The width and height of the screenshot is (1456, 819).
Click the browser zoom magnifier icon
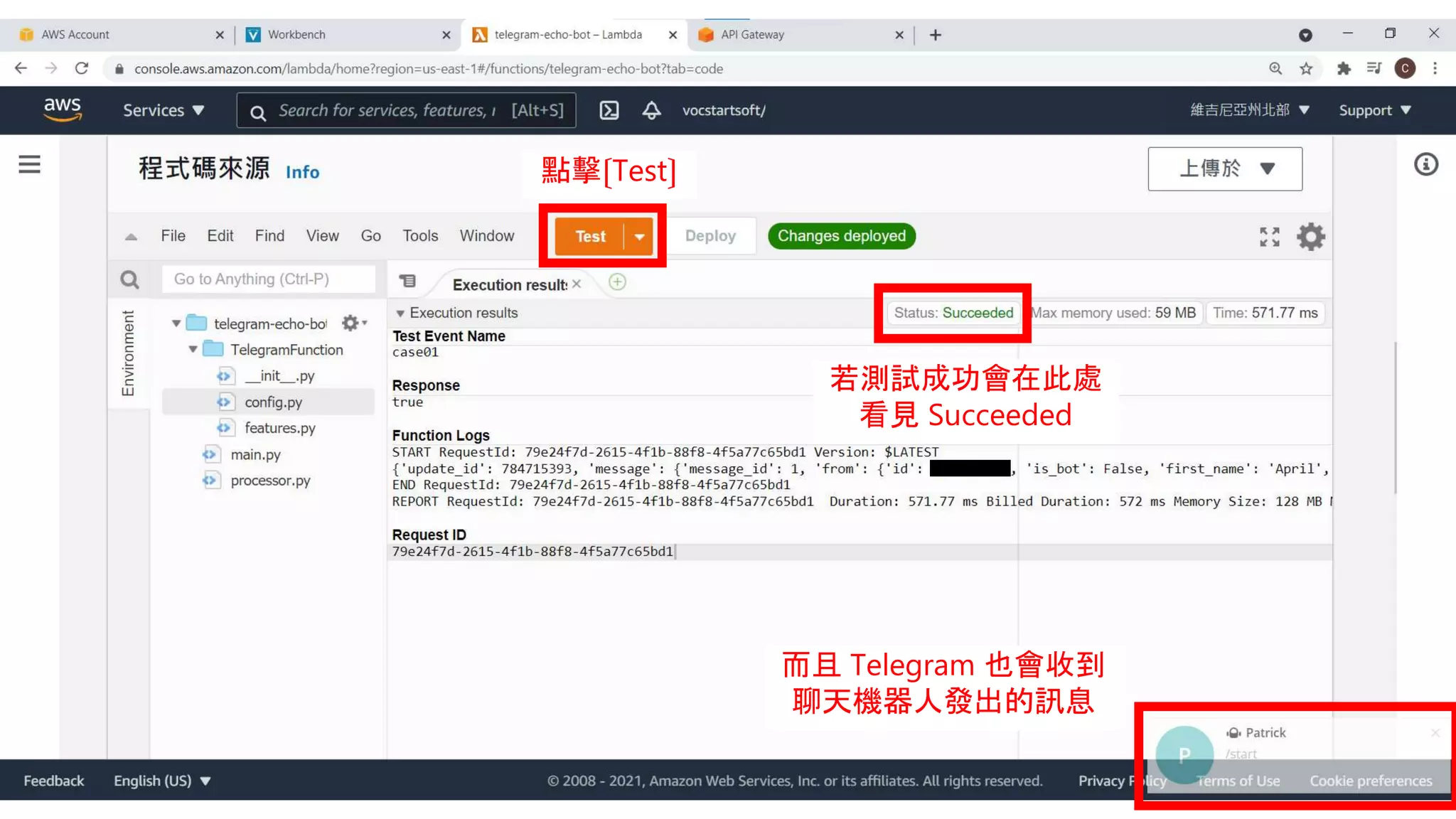tap(1275, 68)
